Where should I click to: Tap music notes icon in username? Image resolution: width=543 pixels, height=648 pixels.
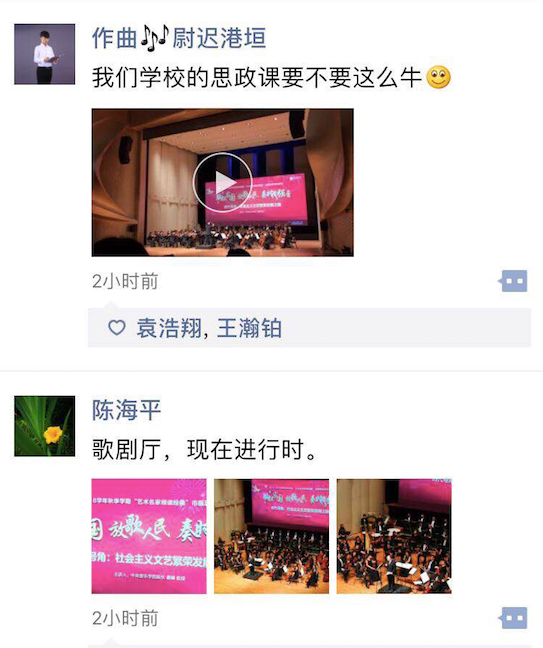(155, 38)
